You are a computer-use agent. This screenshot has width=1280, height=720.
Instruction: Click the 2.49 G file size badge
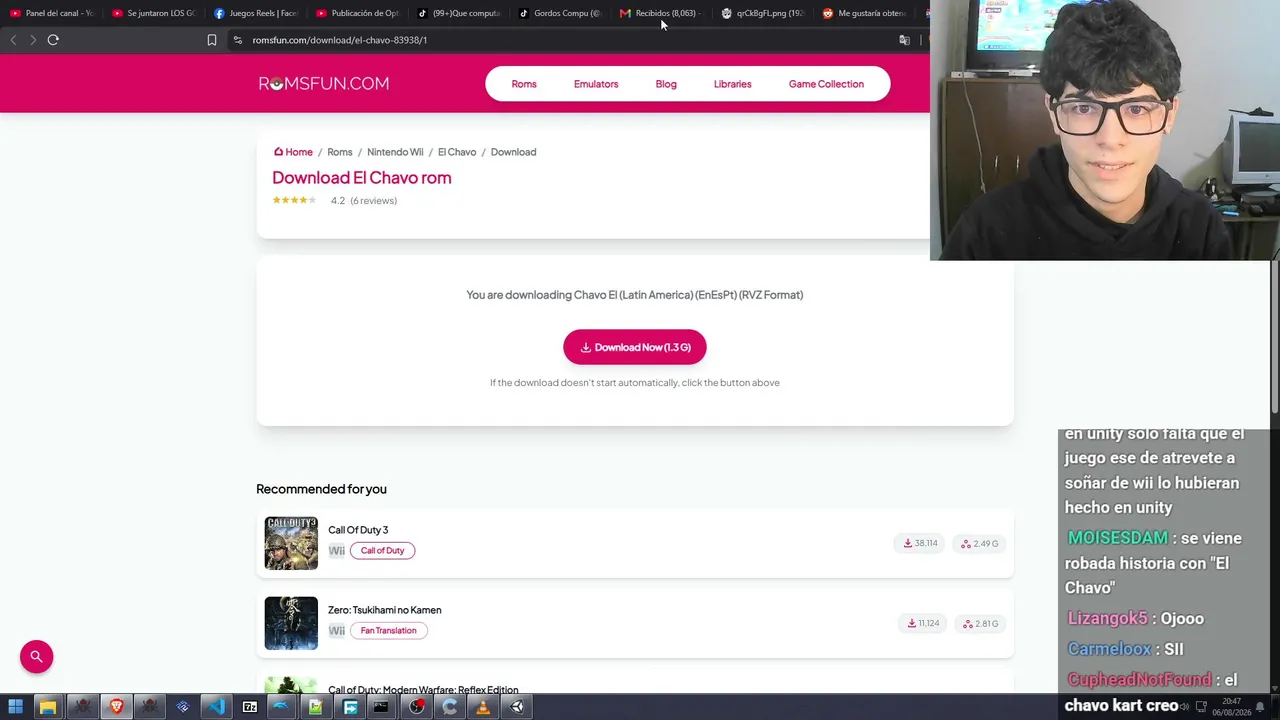point(980,543)
